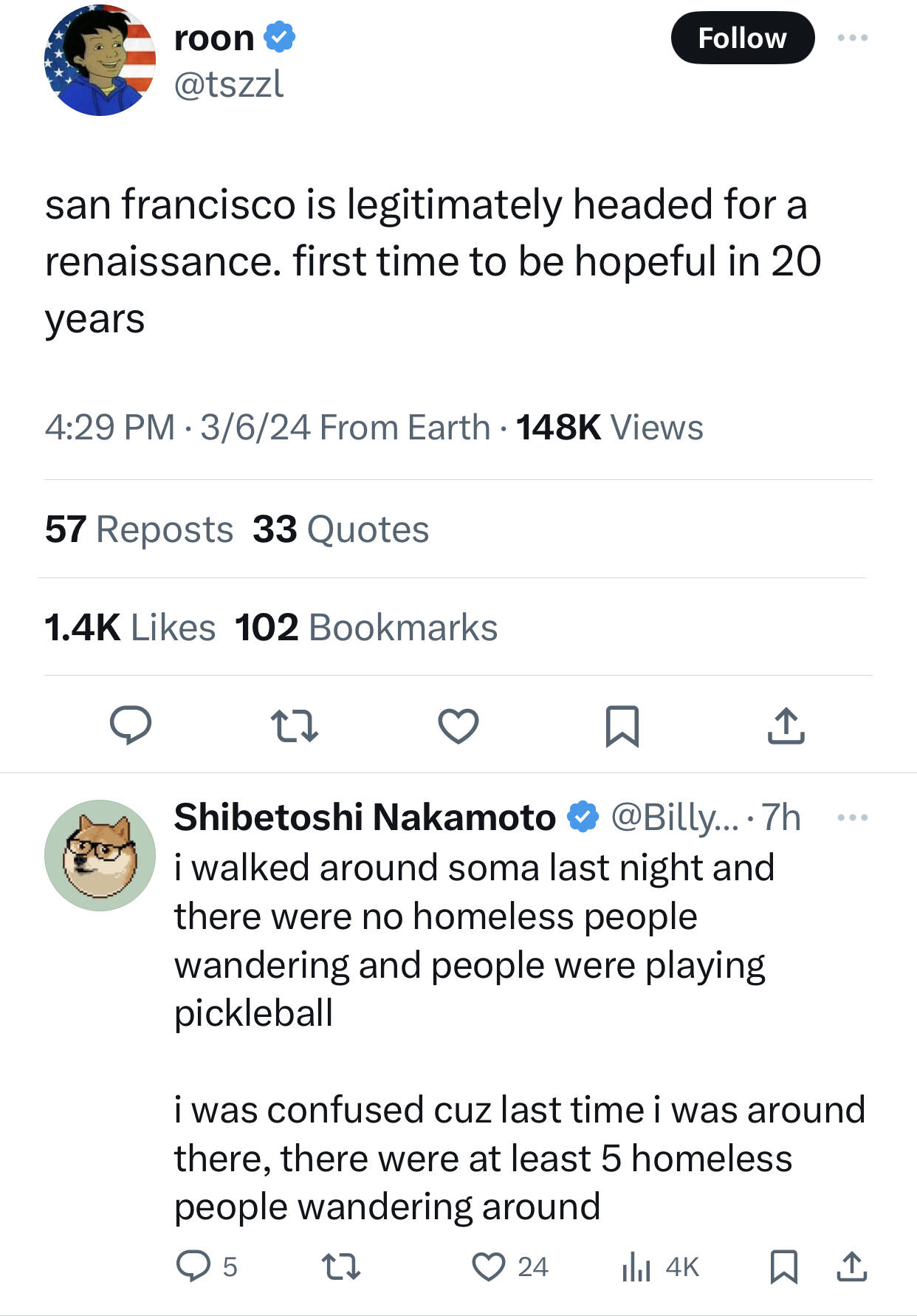Image resolution: width=917 pixels, height=1316 pixels.
Task: Like roon's tweet with heart icon
Action: (x=458, y=724)
